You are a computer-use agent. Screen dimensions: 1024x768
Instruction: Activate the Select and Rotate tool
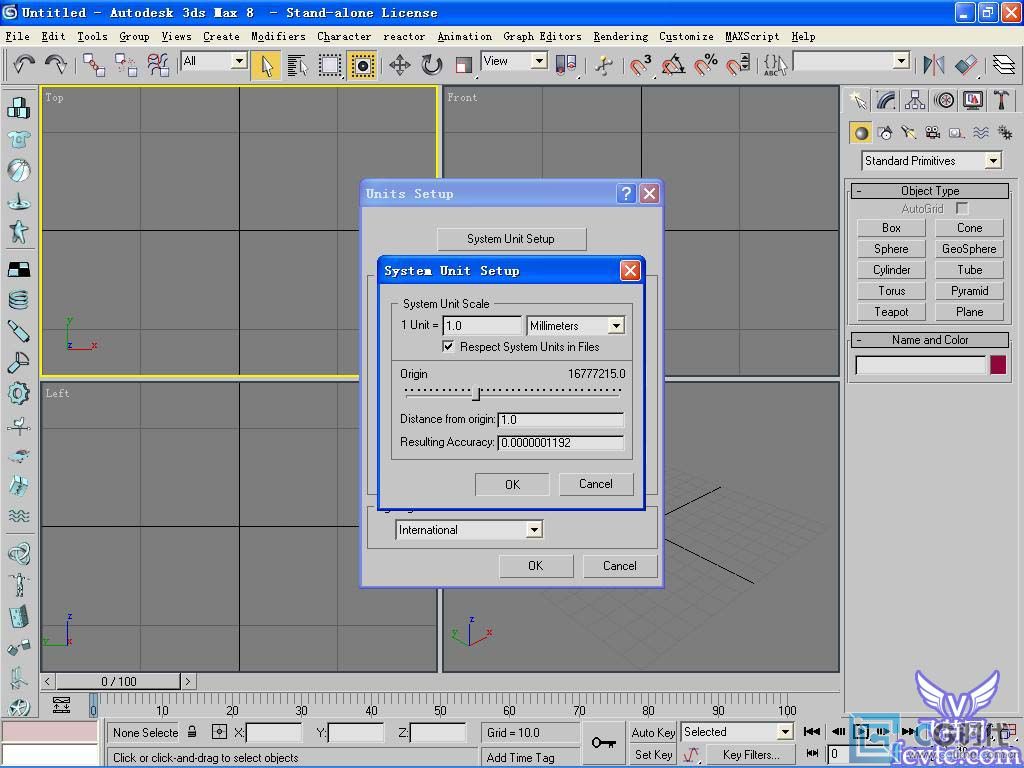tap(432, 65)
